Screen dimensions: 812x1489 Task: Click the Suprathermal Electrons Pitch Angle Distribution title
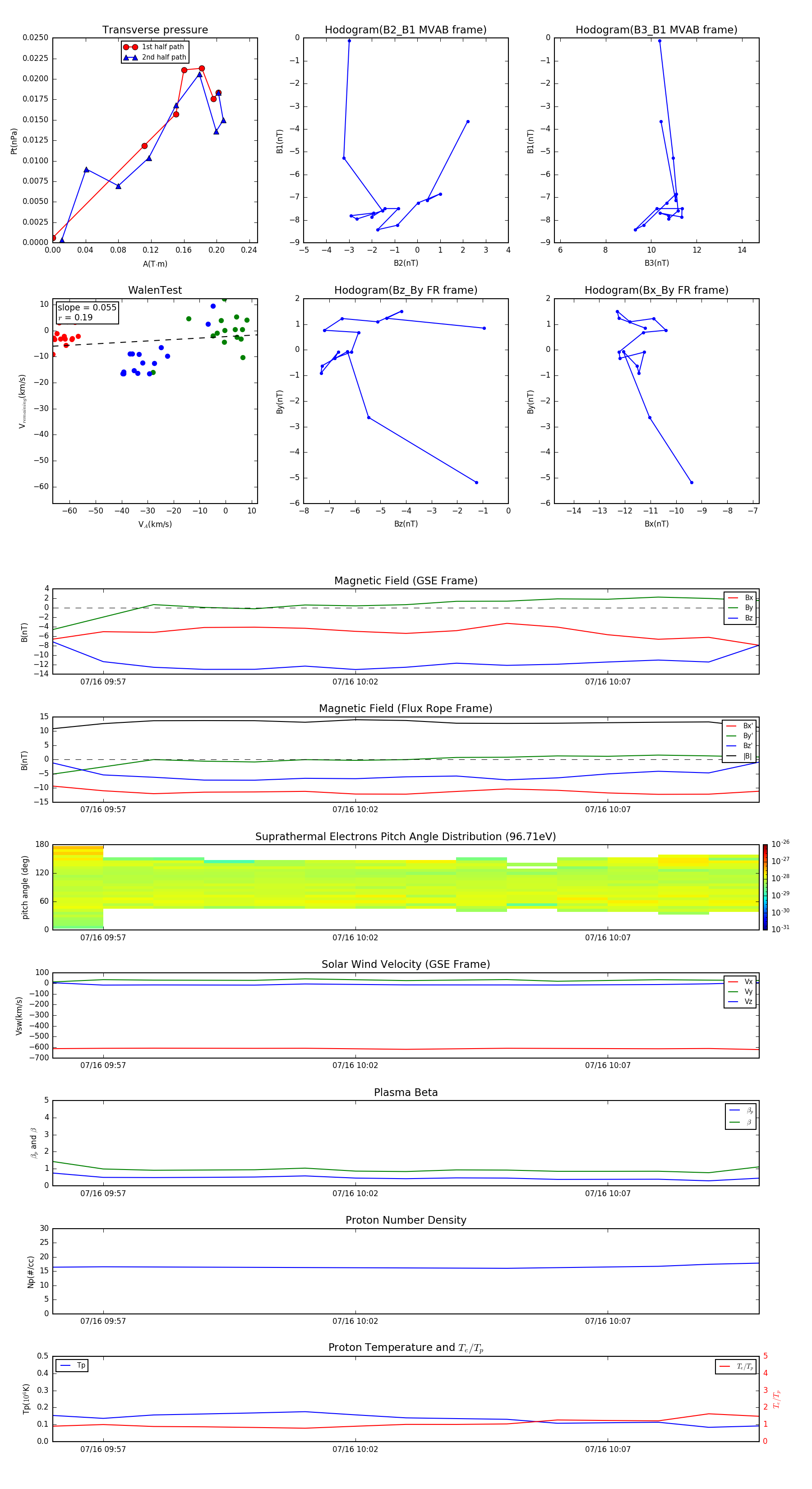pyautogui.click(x=406, y=837)
